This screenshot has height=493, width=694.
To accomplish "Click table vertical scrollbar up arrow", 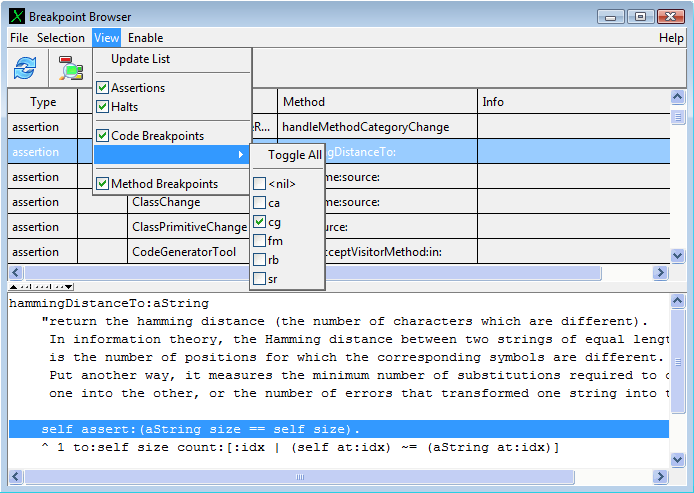I will pos(678,96).
